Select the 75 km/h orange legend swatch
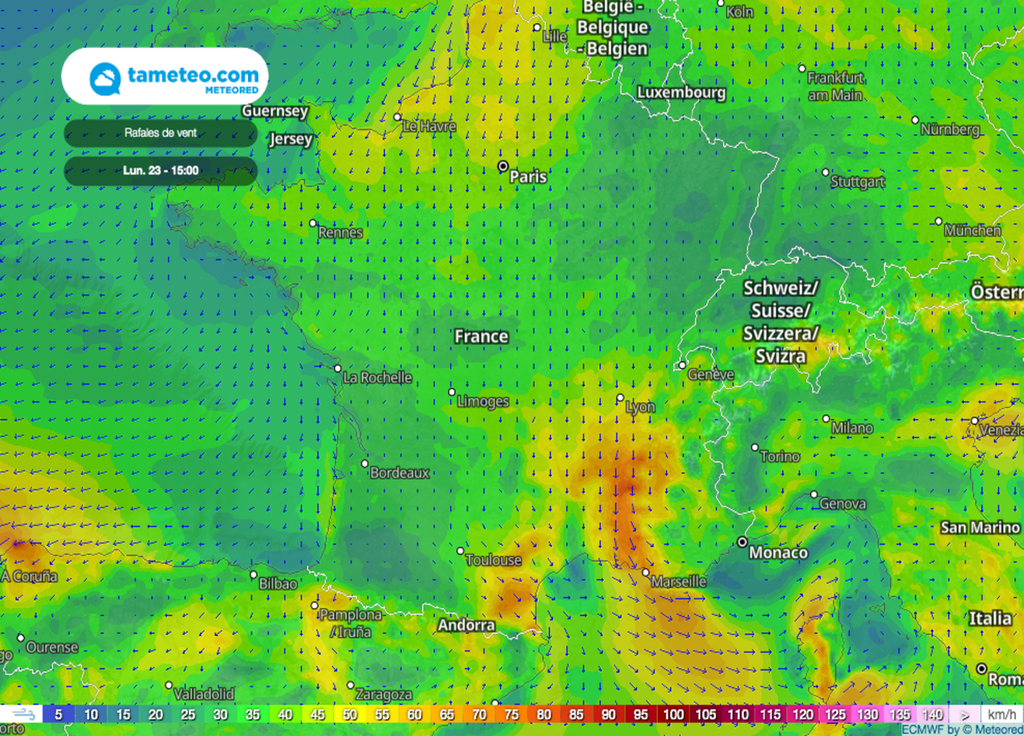This screenshot has width=1024, height=736. point(511,714)
